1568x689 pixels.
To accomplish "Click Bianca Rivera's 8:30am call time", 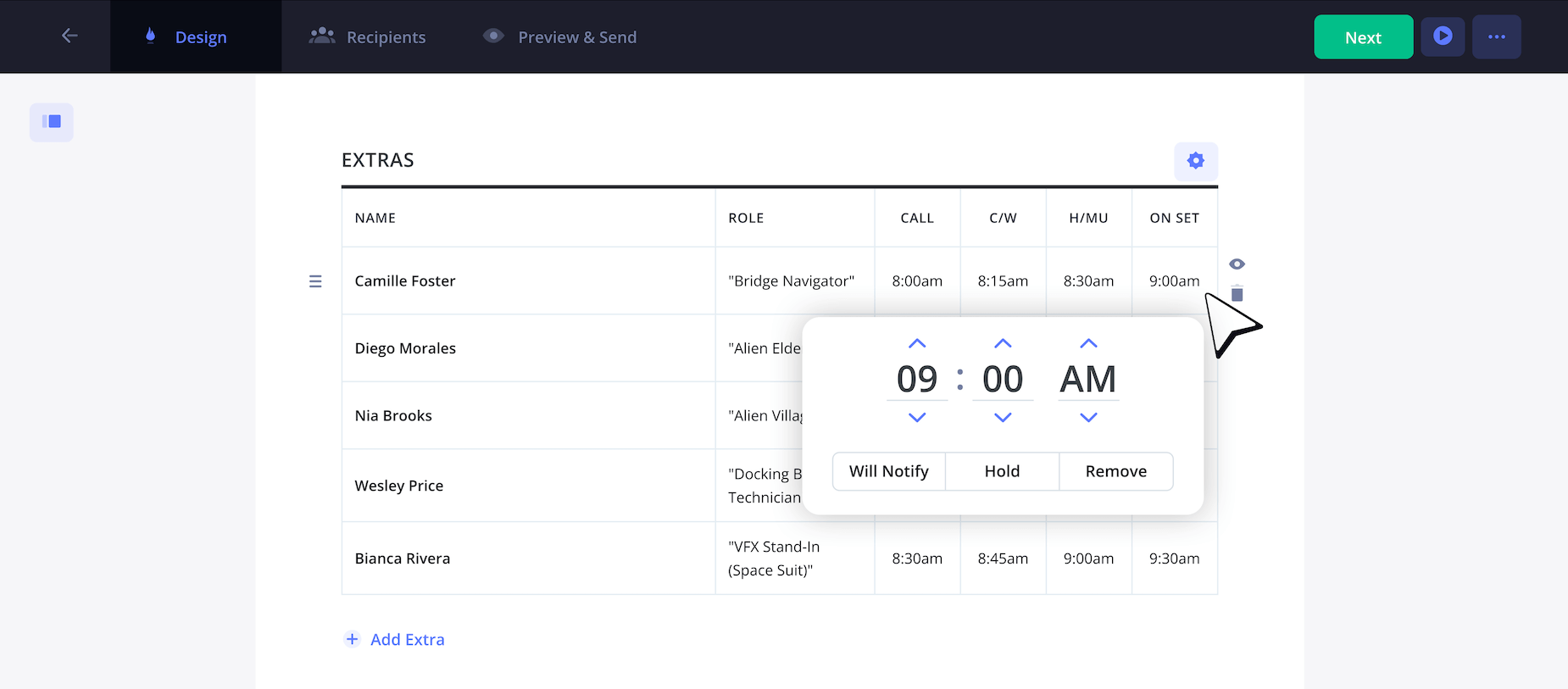I will tap(917, 558).
